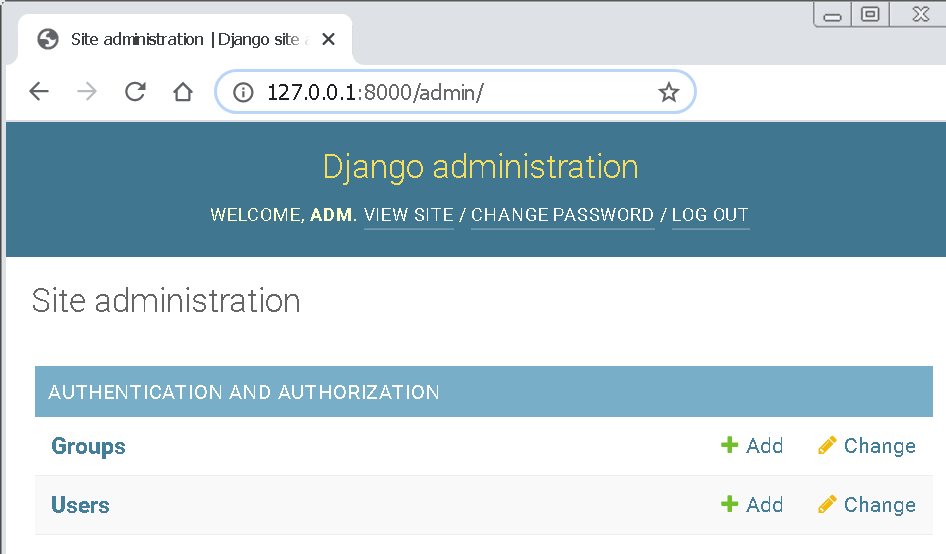
Task: Click the green plus icon for Groups
Action: [729, 445]
